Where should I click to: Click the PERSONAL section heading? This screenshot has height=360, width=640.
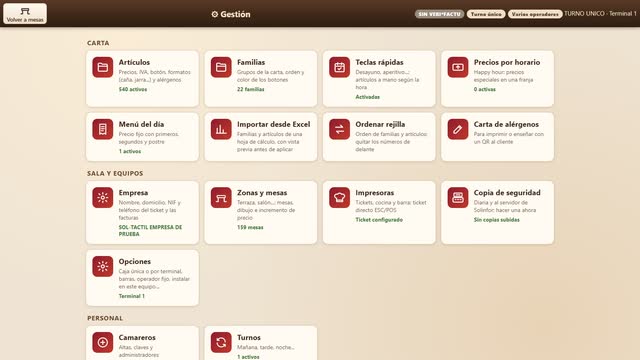coord(105,318)
